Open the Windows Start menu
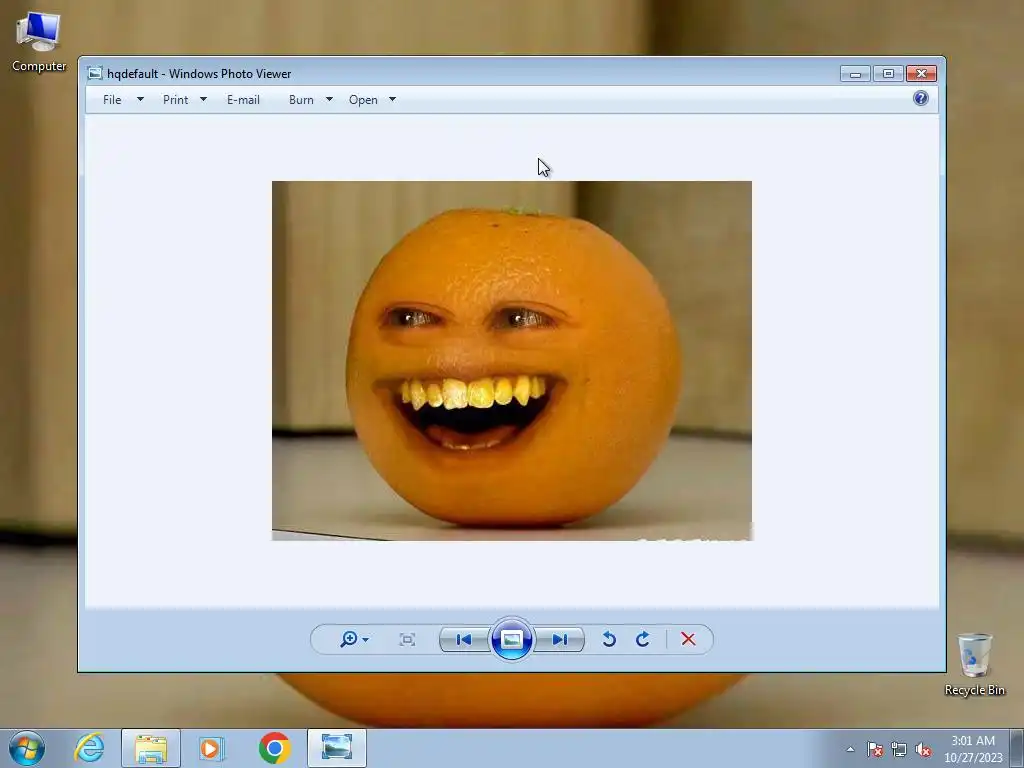The image size is (1024, 768). 27,748
